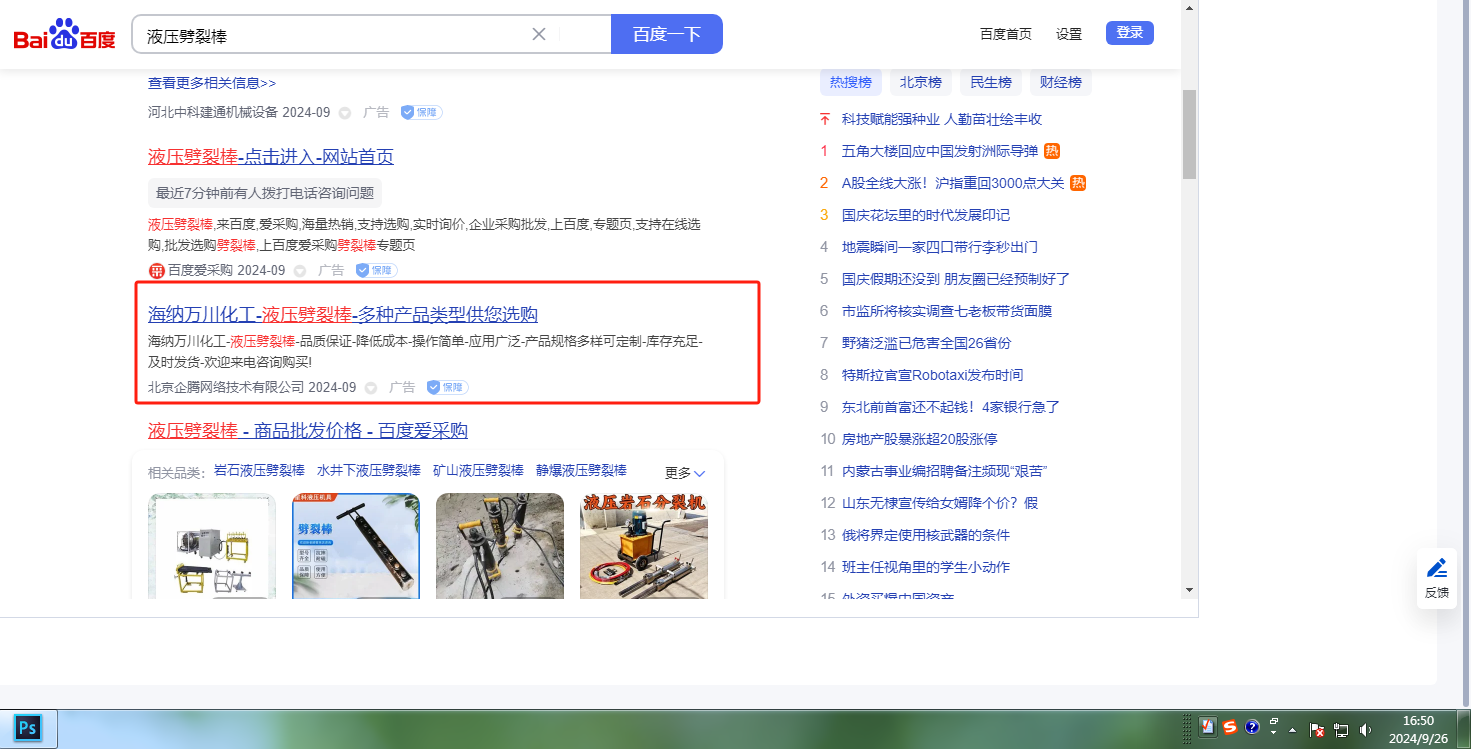The image size is (1471, 749).
Task: Click 河北中科建通机械设备 advertiser name
Action: pos(213,112)
